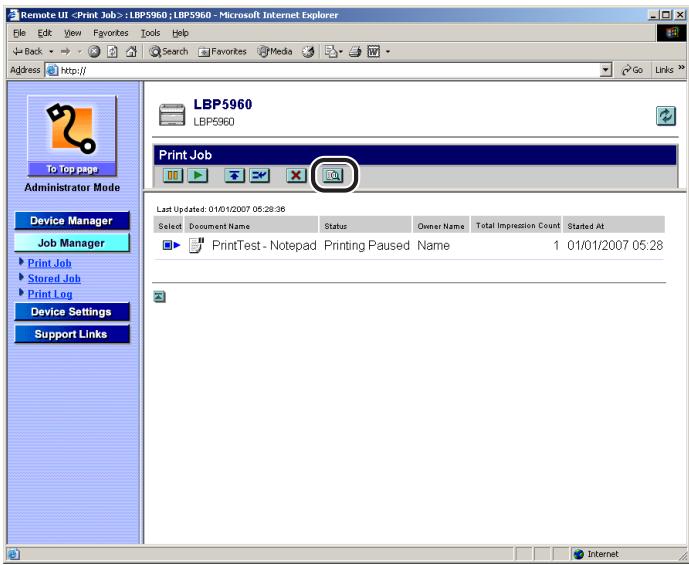Resume the paused print job

[198, 176]
